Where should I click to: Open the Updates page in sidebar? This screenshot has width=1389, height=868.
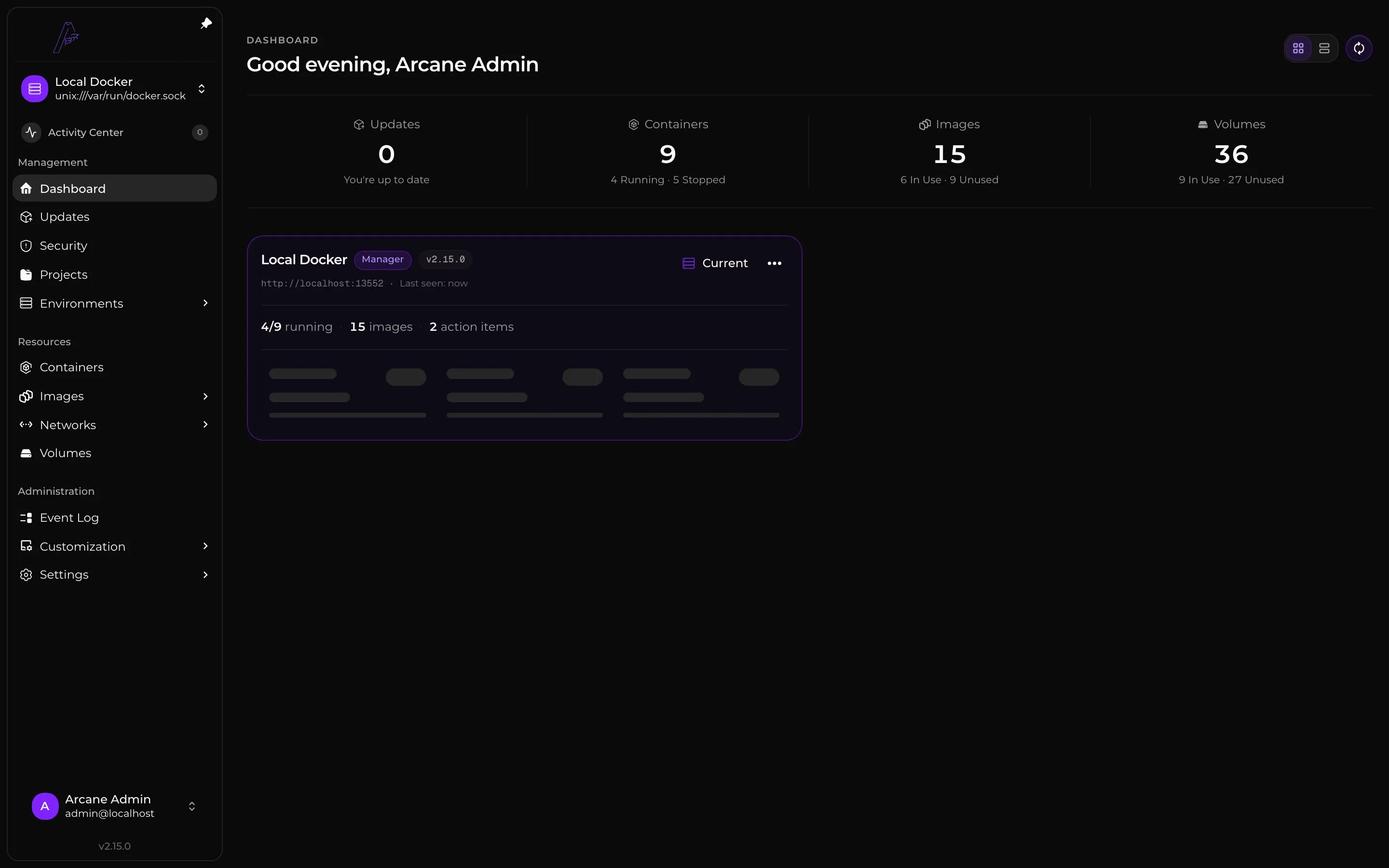115,217
